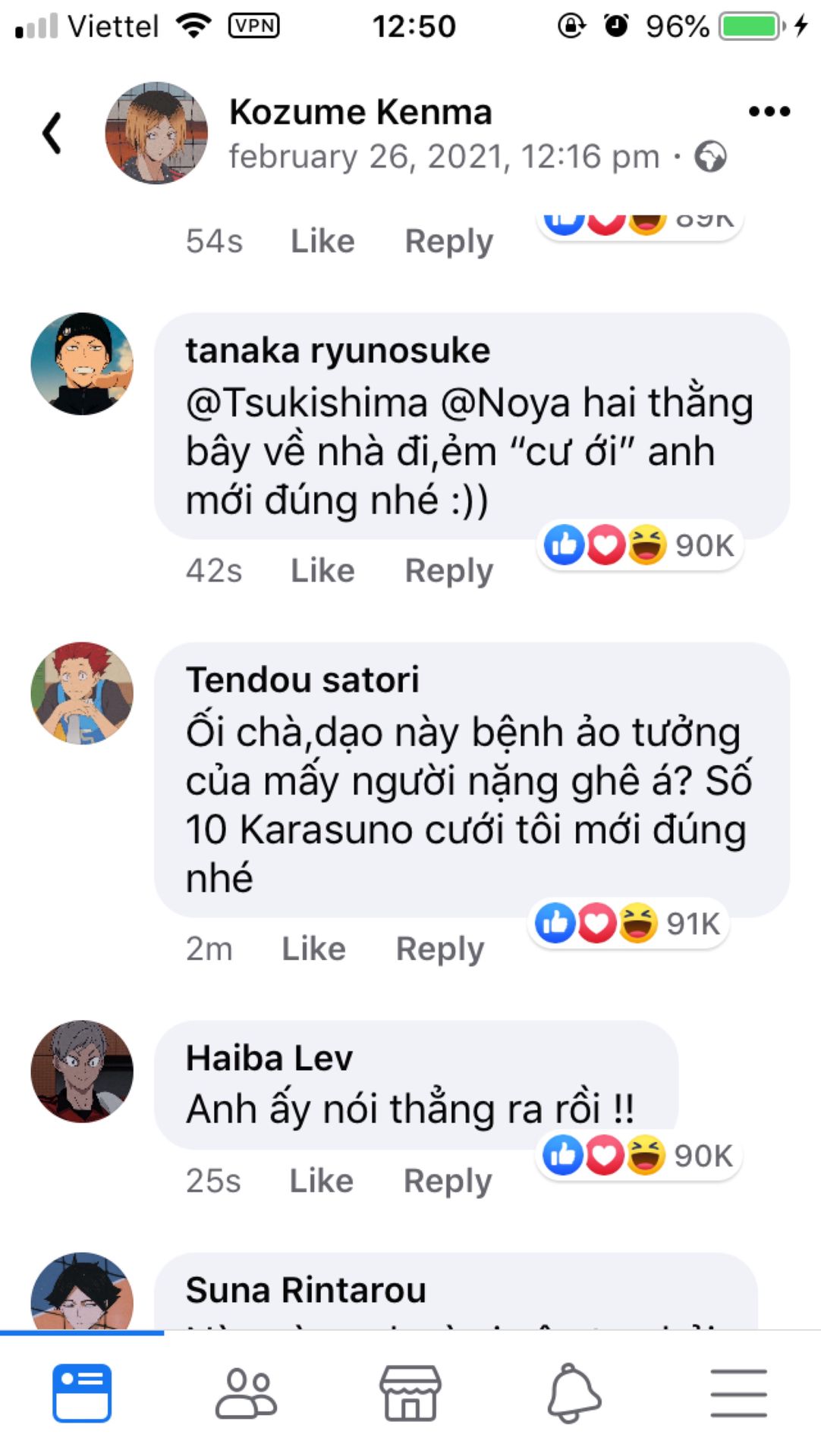Reply to Haiba Lev's comment
821x1456 pixels.
click(x=448, y=1181)
